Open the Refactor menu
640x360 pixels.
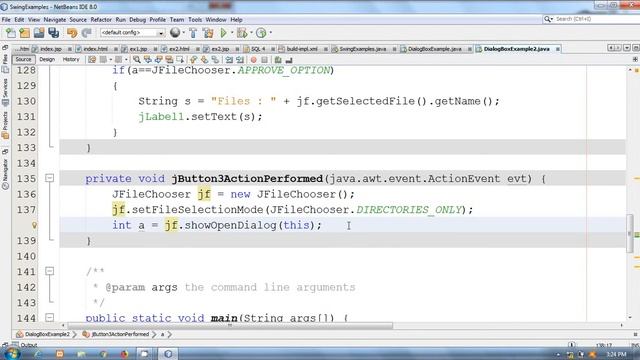101,20
